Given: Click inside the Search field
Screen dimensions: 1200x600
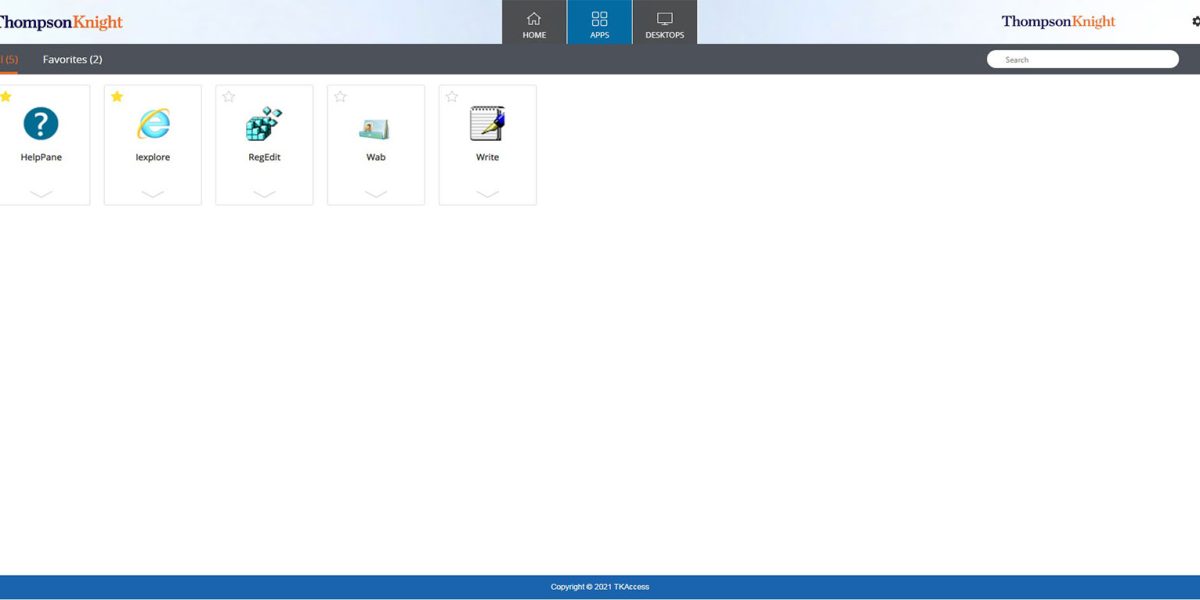Looking at the screenshot, I should tap(1082, 59).
